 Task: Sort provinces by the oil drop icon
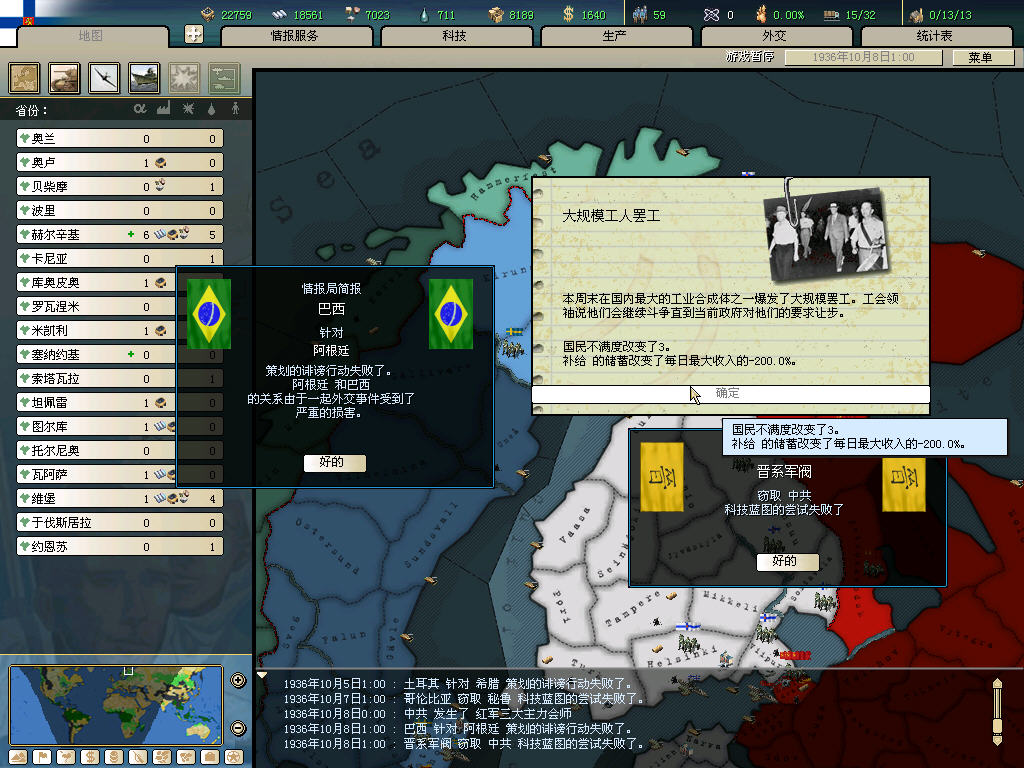click(x=212, y=109)
